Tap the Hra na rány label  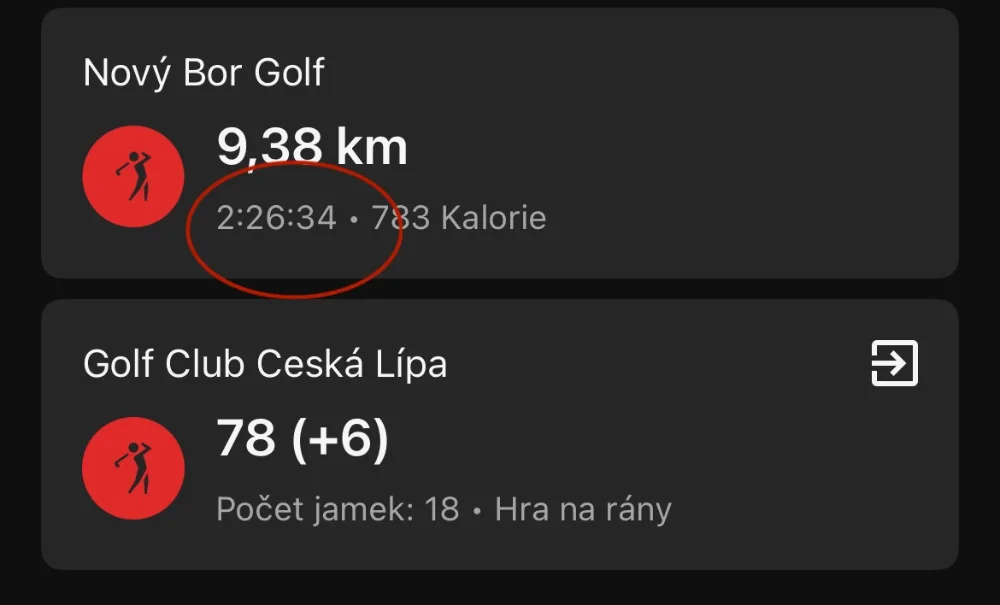(x=583, y=509)
